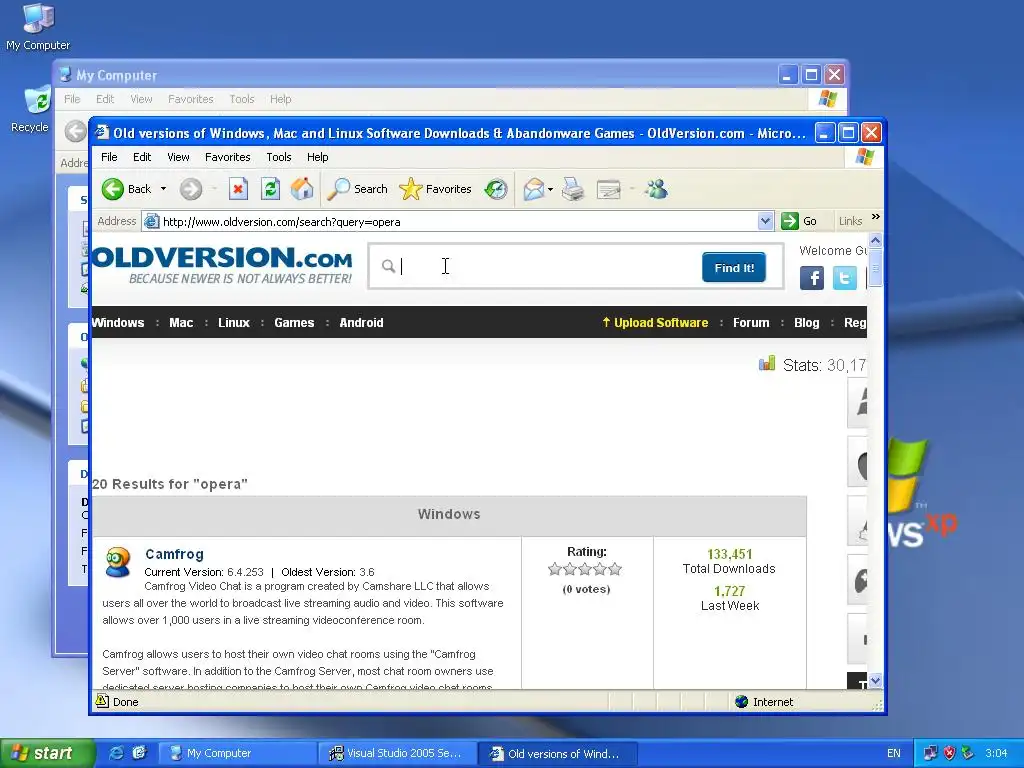
Task: Click the Stats bar chart icon
Action: pos(767,363)
